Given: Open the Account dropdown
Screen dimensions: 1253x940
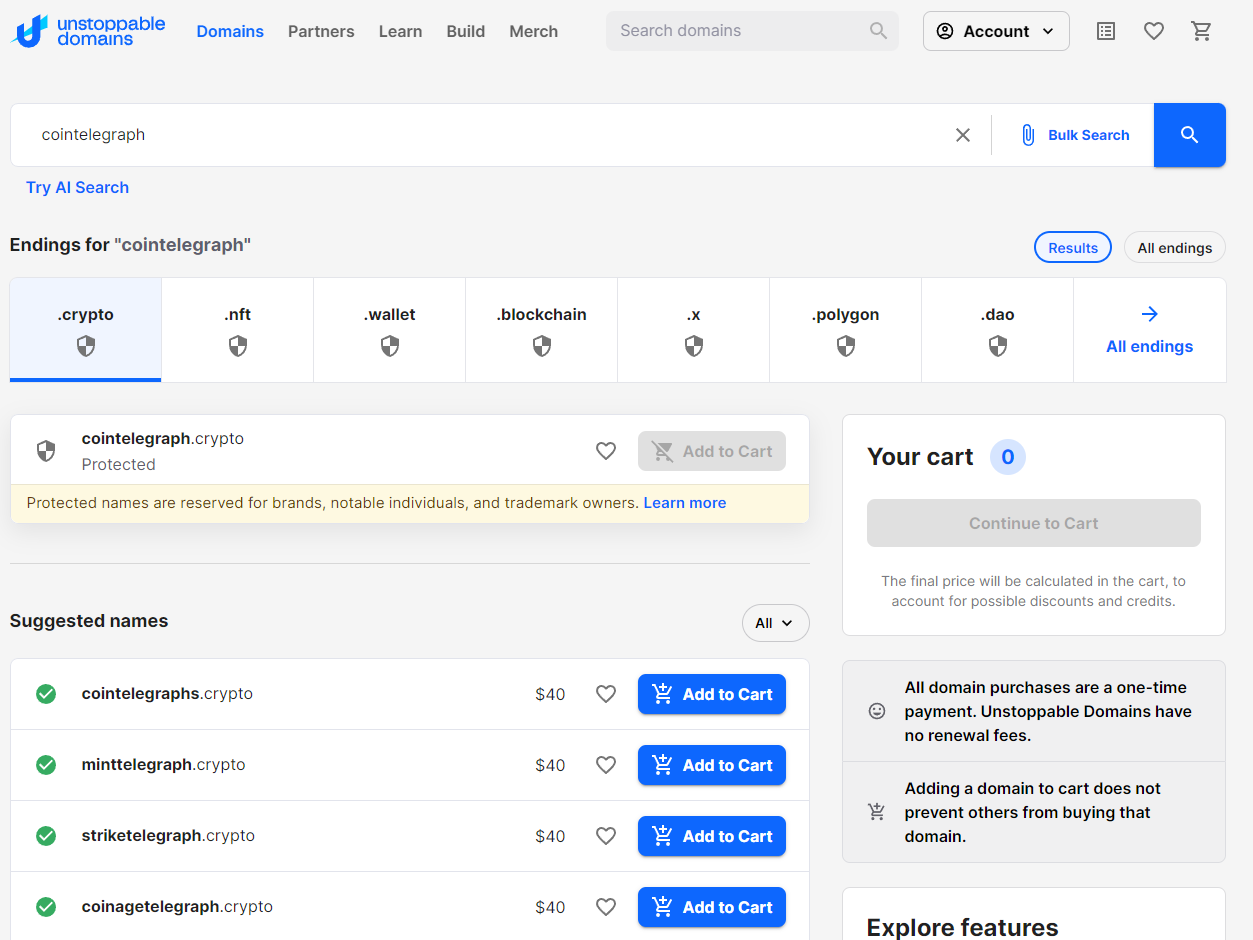Looking at the screenshot, I should coord(996,31).
